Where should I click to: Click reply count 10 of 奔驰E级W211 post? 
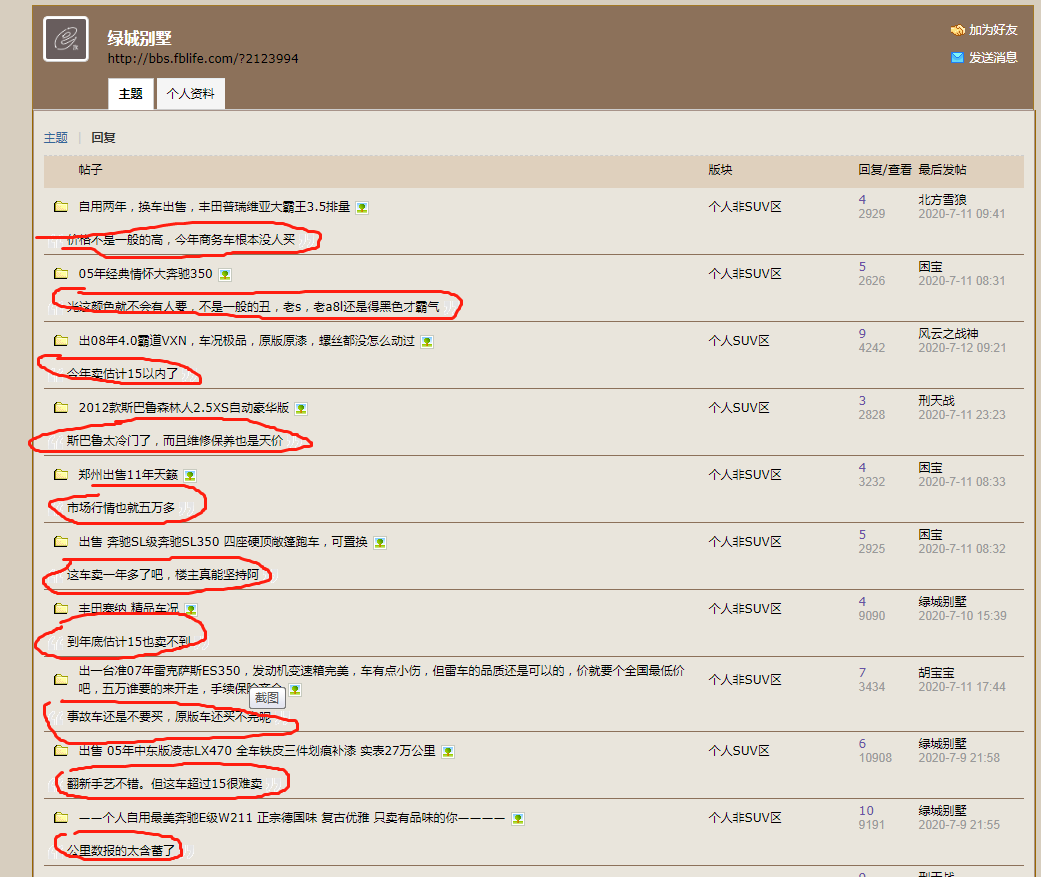coord(866,811)
